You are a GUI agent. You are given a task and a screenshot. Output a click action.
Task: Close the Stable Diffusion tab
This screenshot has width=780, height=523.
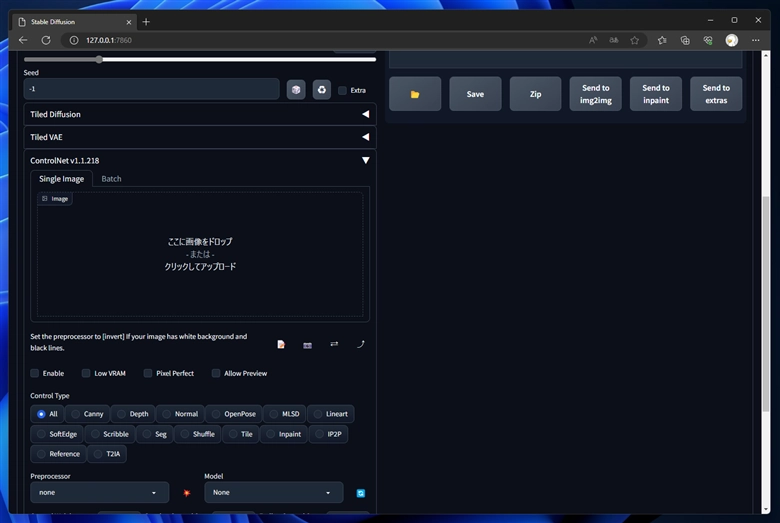pos(129,22)
